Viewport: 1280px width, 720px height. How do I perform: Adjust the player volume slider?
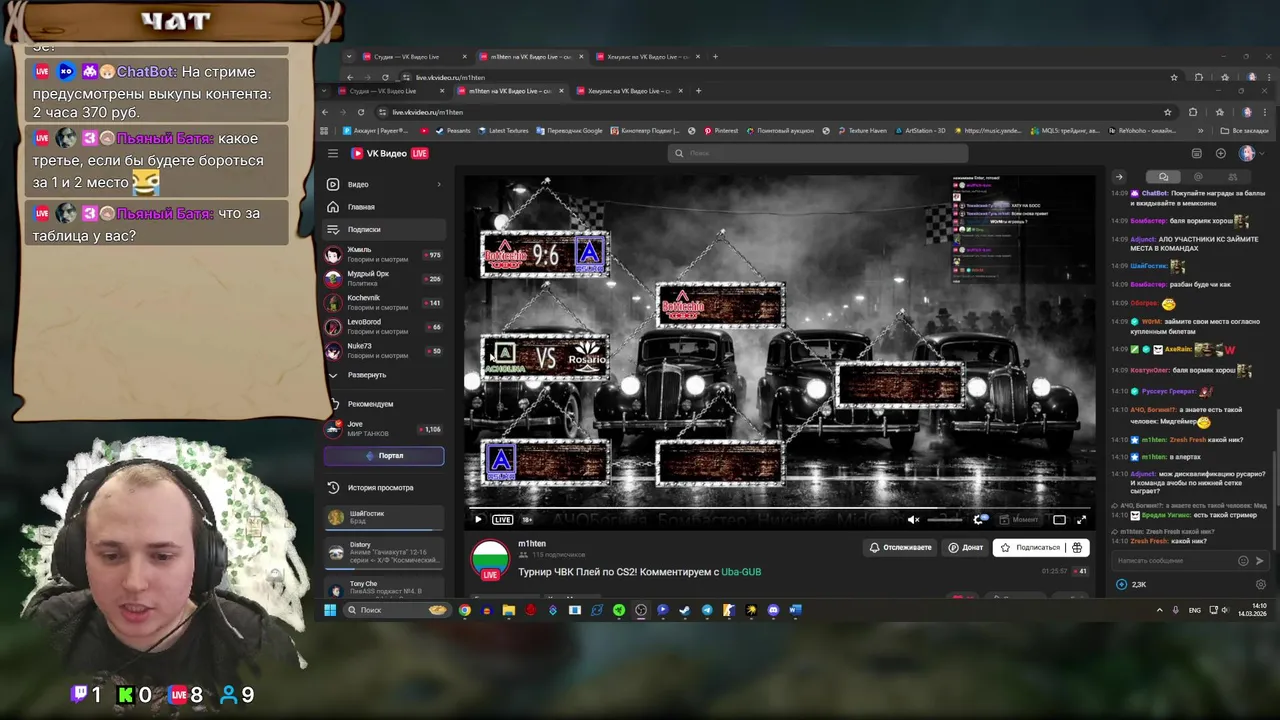[944, 519]
